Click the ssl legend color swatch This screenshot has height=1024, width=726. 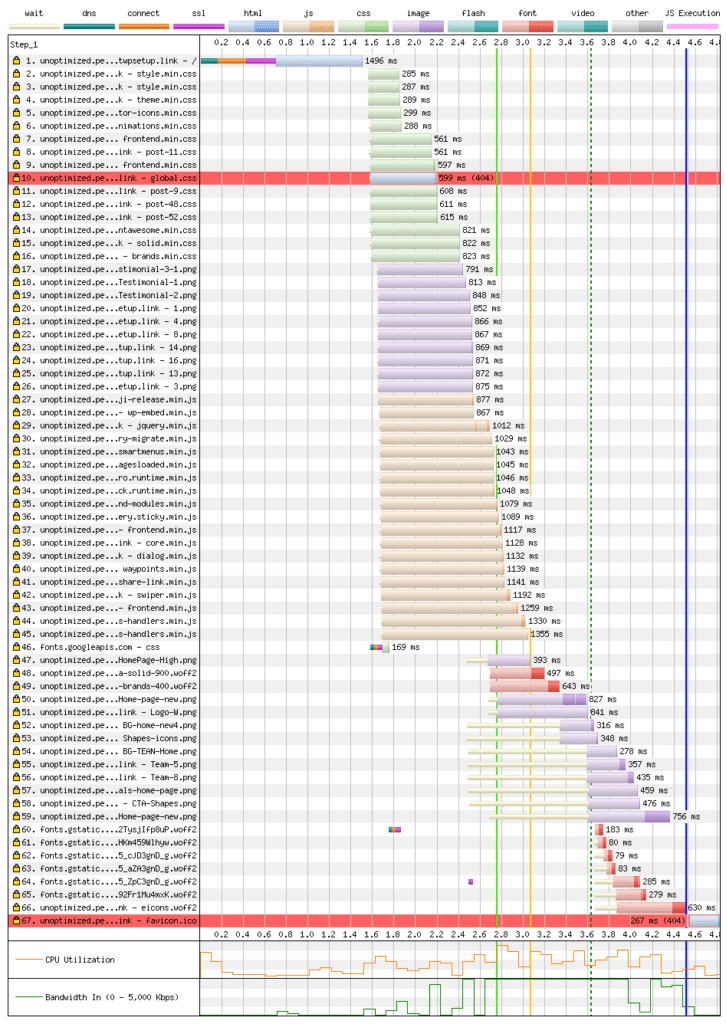point(198,27)
